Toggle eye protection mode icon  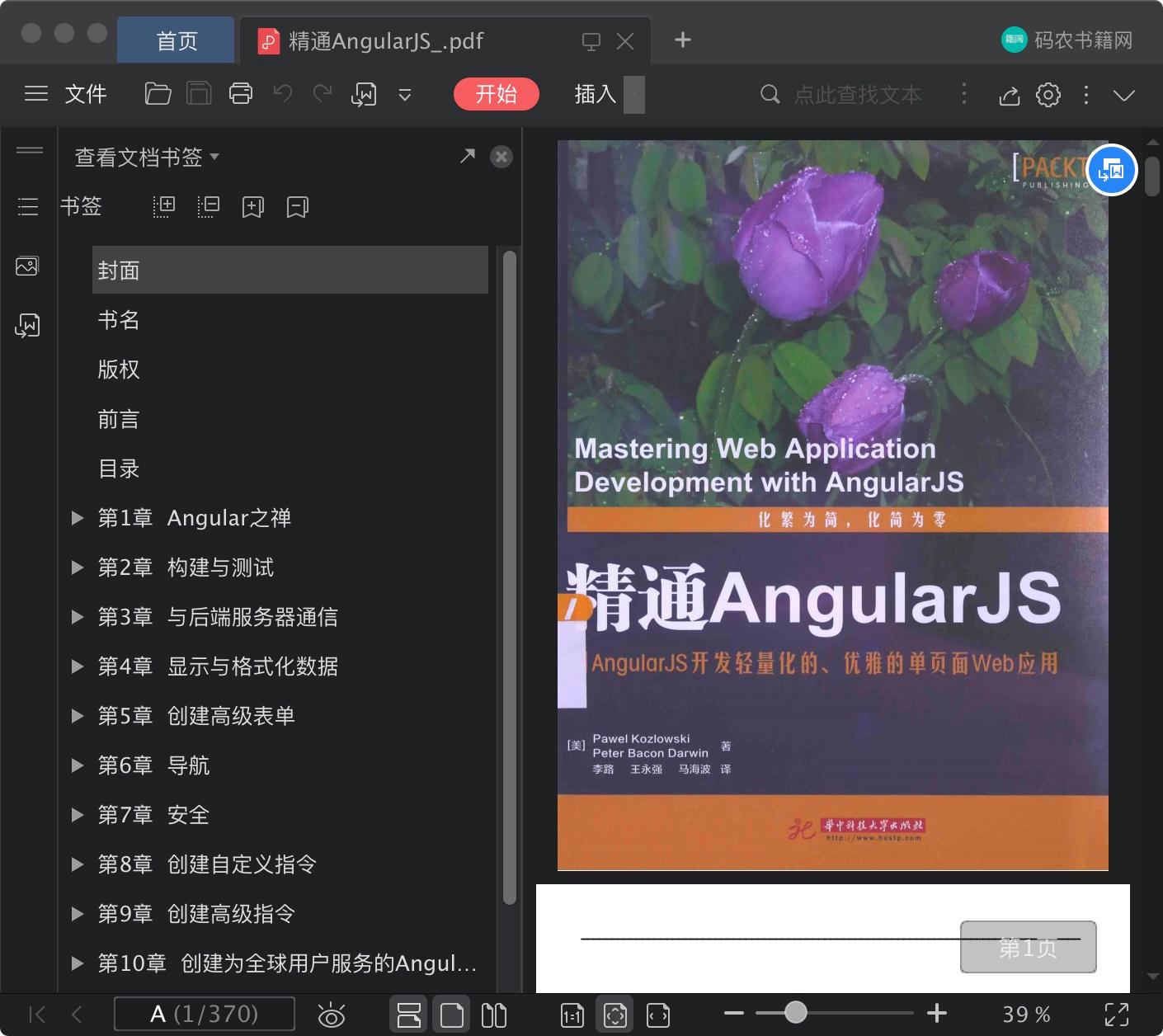click(x=332, y=1015)
